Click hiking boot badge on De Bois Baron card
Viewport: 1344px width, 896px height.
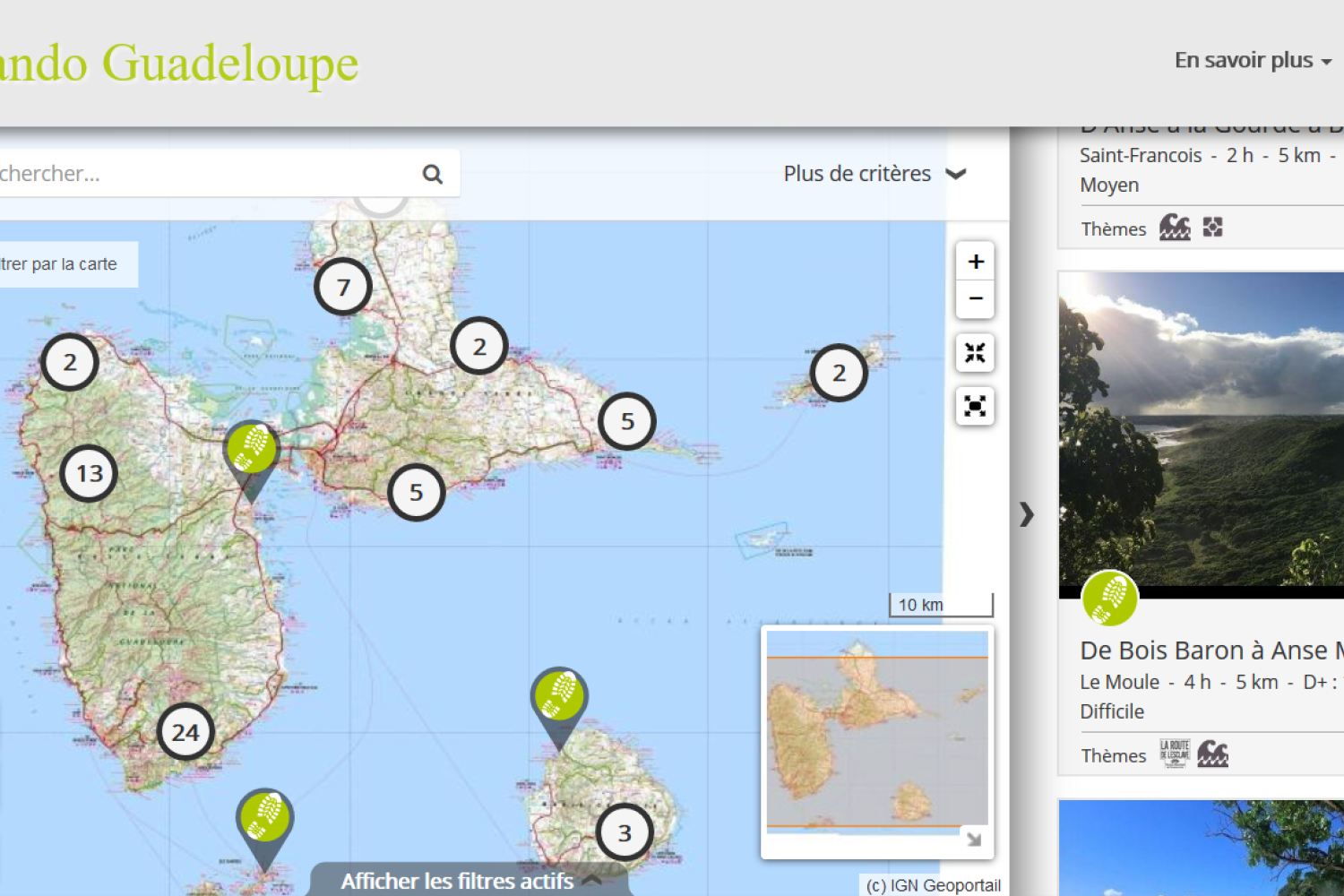pyautogui.click(x=1109, y=598)
